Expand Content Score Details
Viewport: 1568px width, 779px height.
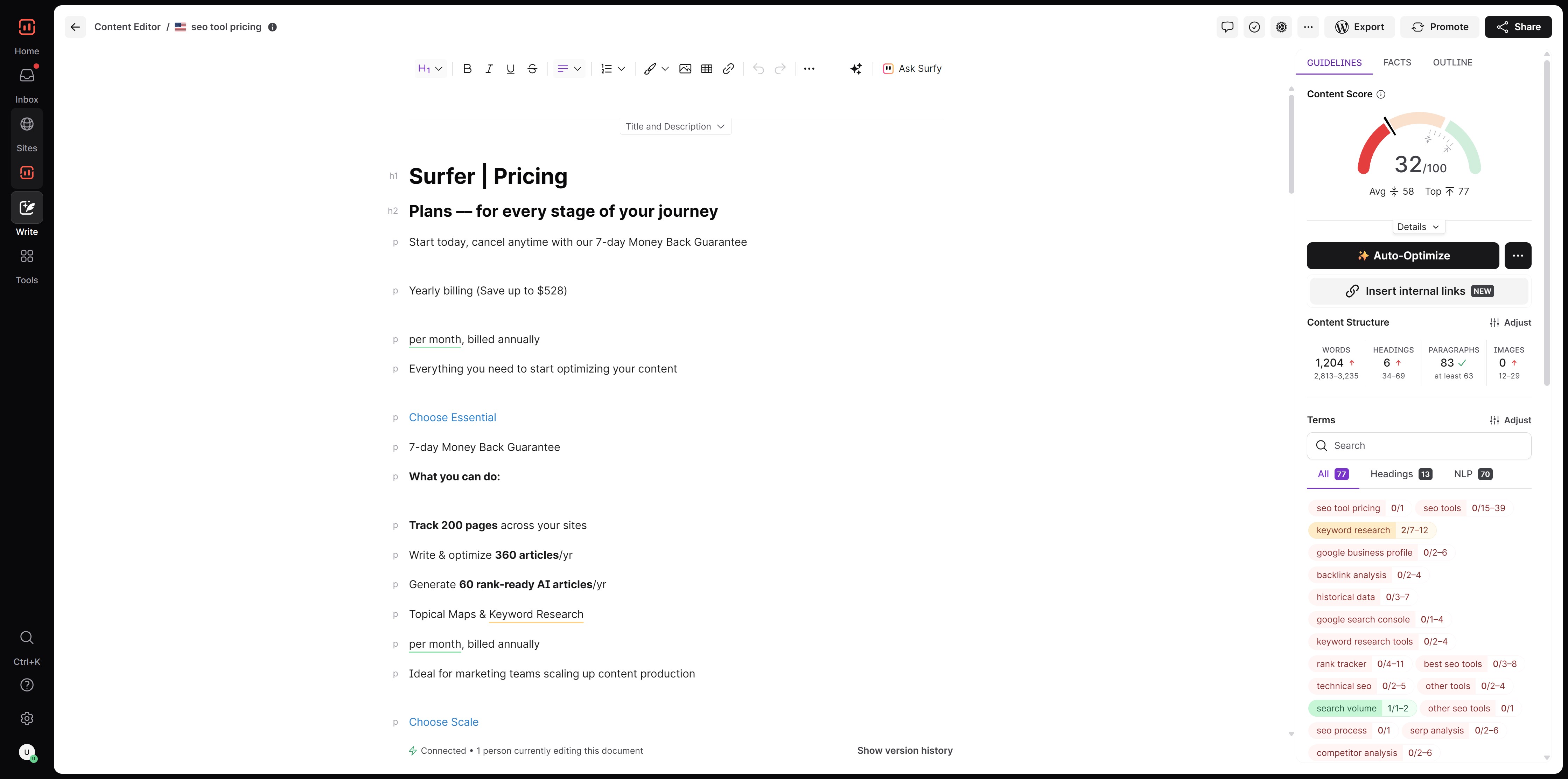(x=1418, y=227)
